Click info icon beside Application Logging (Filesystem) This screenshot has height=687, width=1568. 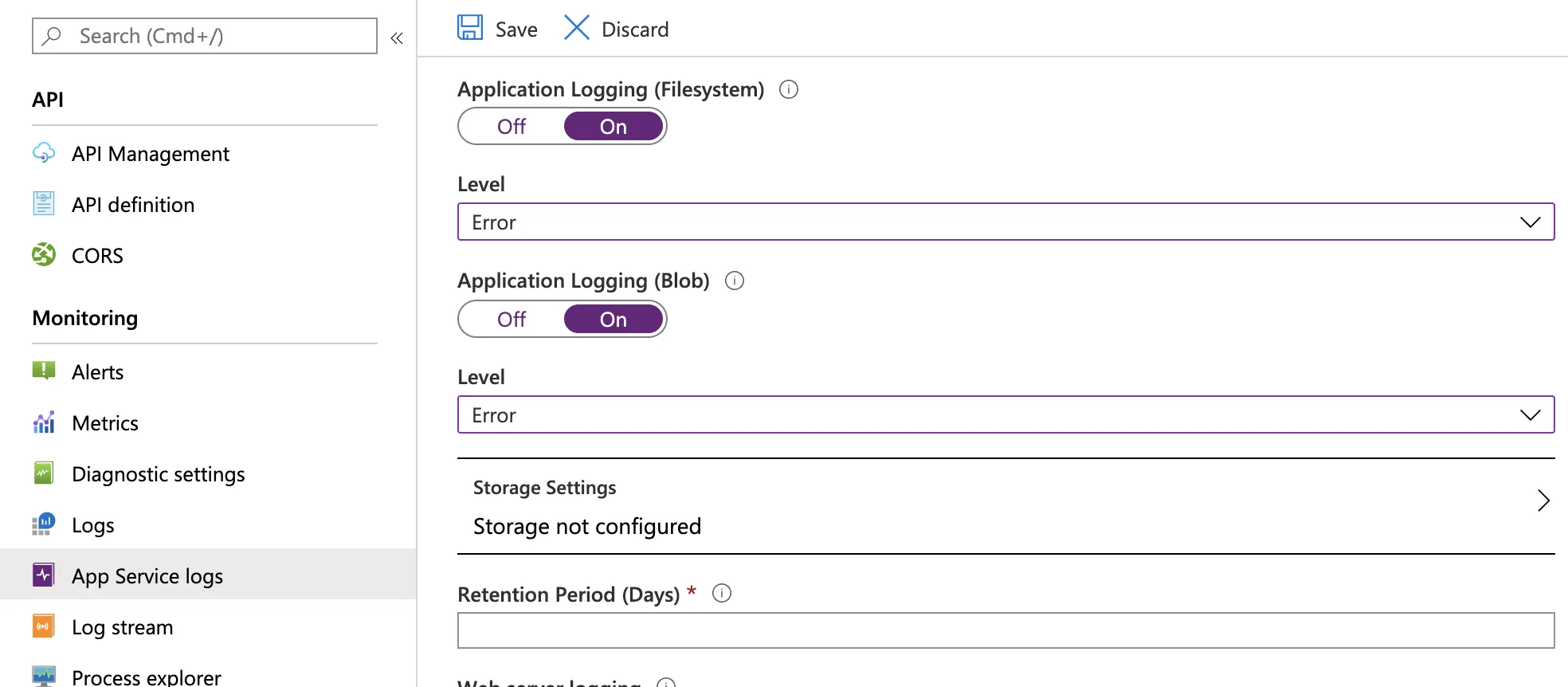pyautogui.click(x=789, y=89)
